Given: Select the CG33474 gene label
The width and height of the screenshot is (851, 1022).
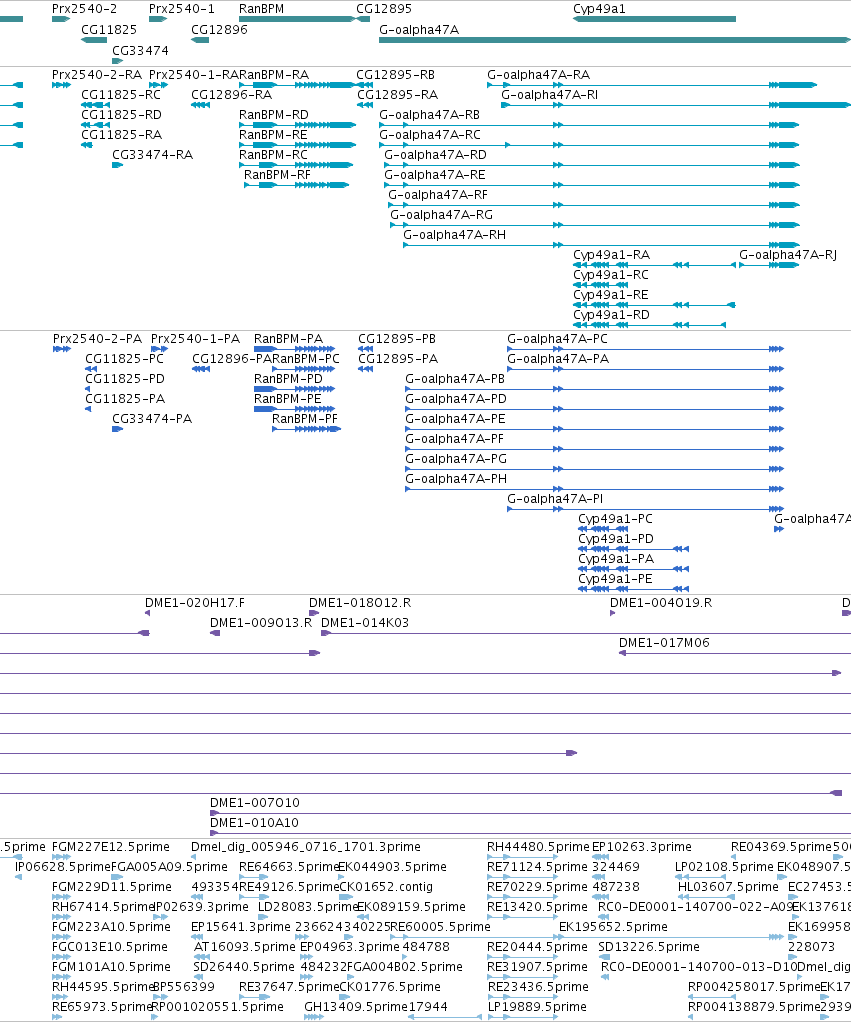Looking at the screenshot, I should click(140, 50).
